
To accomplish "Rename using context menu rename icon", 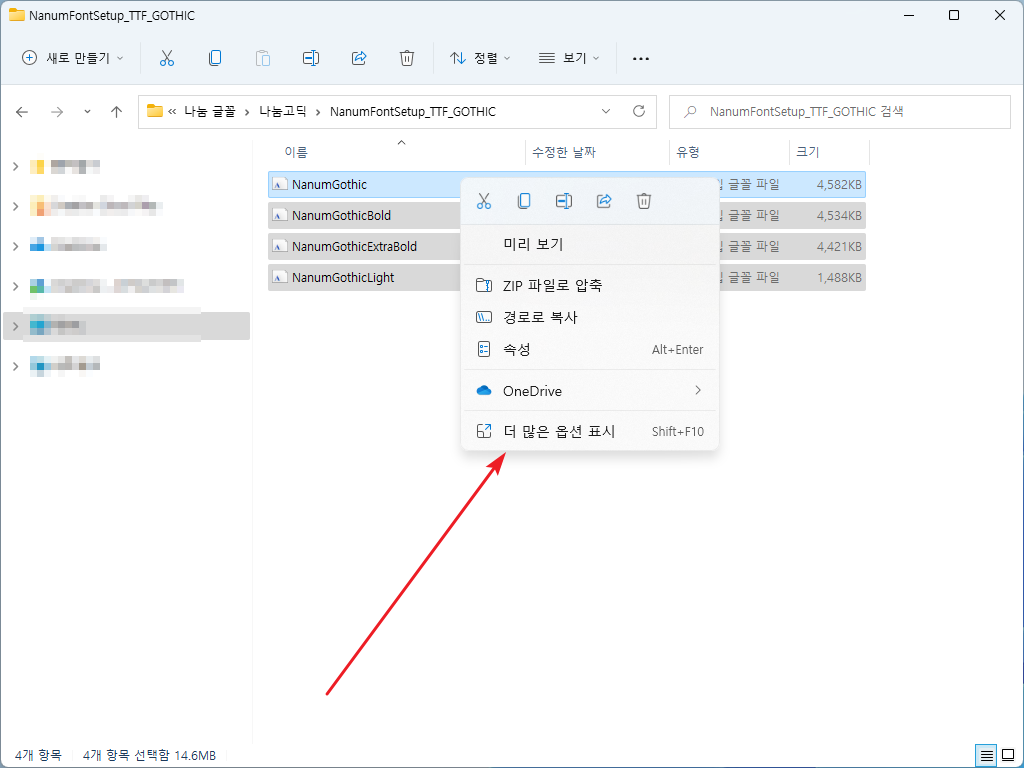I will pos(564,201).
